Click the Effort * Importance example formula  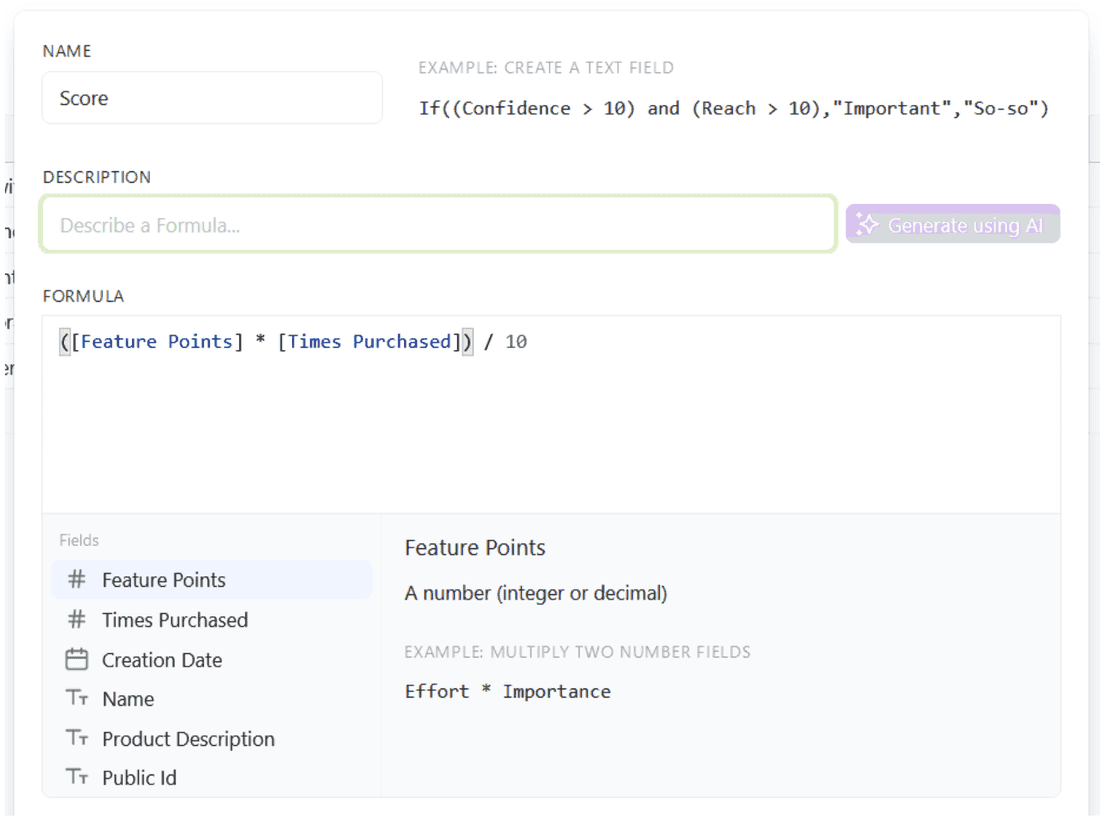pyautogui.click(x=507, y=691)
